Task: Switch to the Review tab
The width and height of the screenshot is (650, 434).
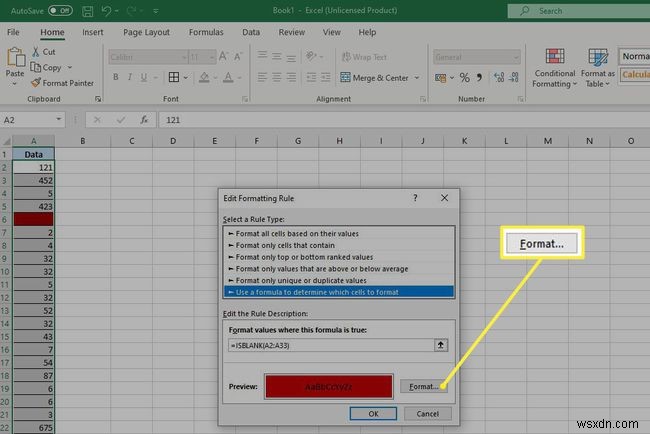Action: (x=291, y=32)
